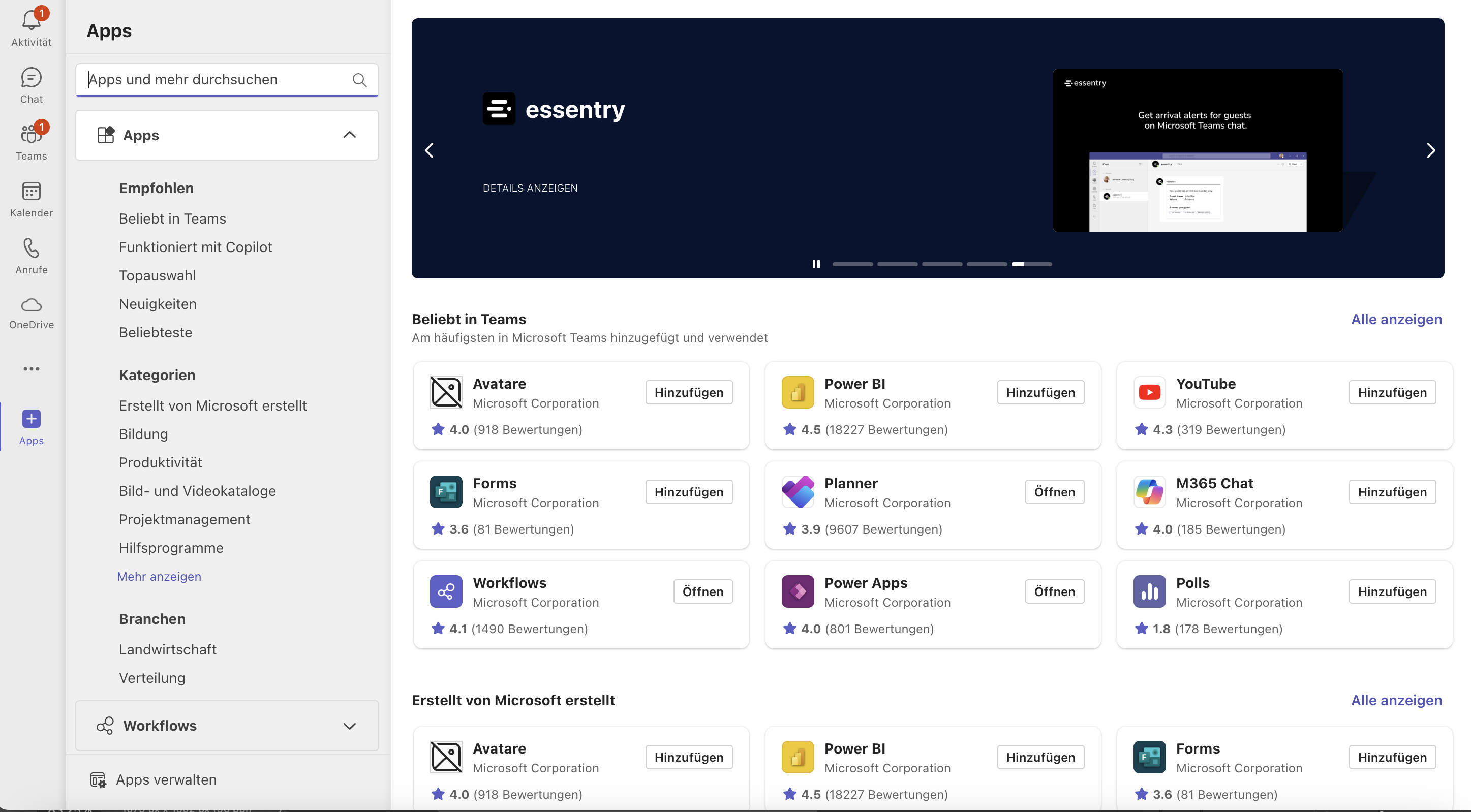This screenshot has width=1471, height=812.
Task: Click the Power BI icon in Erstellt von Microsoft section
Action: click(798, 757)
